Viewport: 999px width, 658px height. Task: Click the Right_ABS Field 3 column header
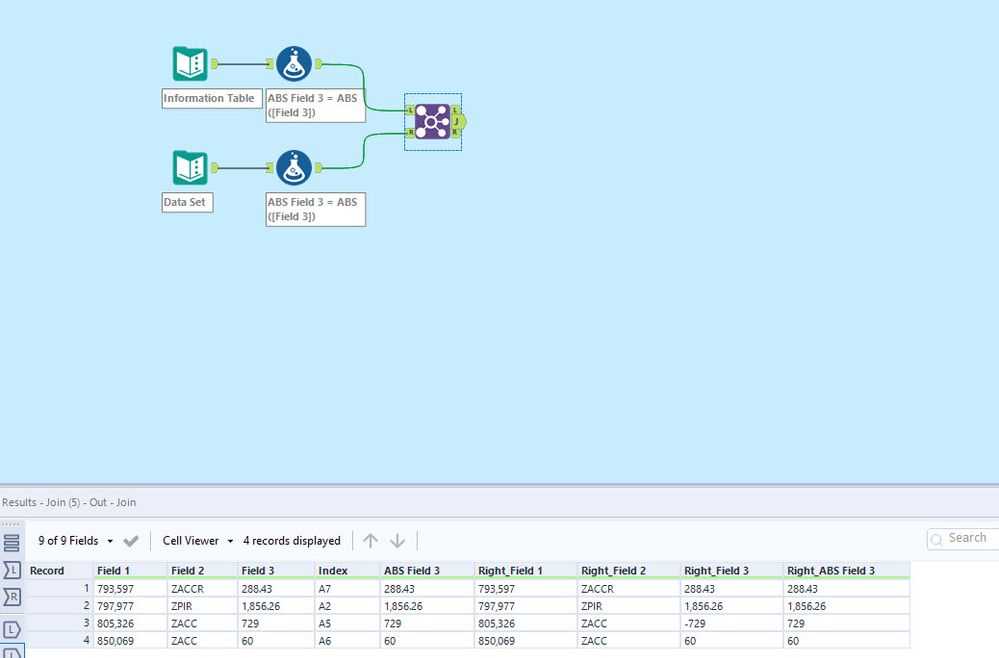tap(847, 571)
